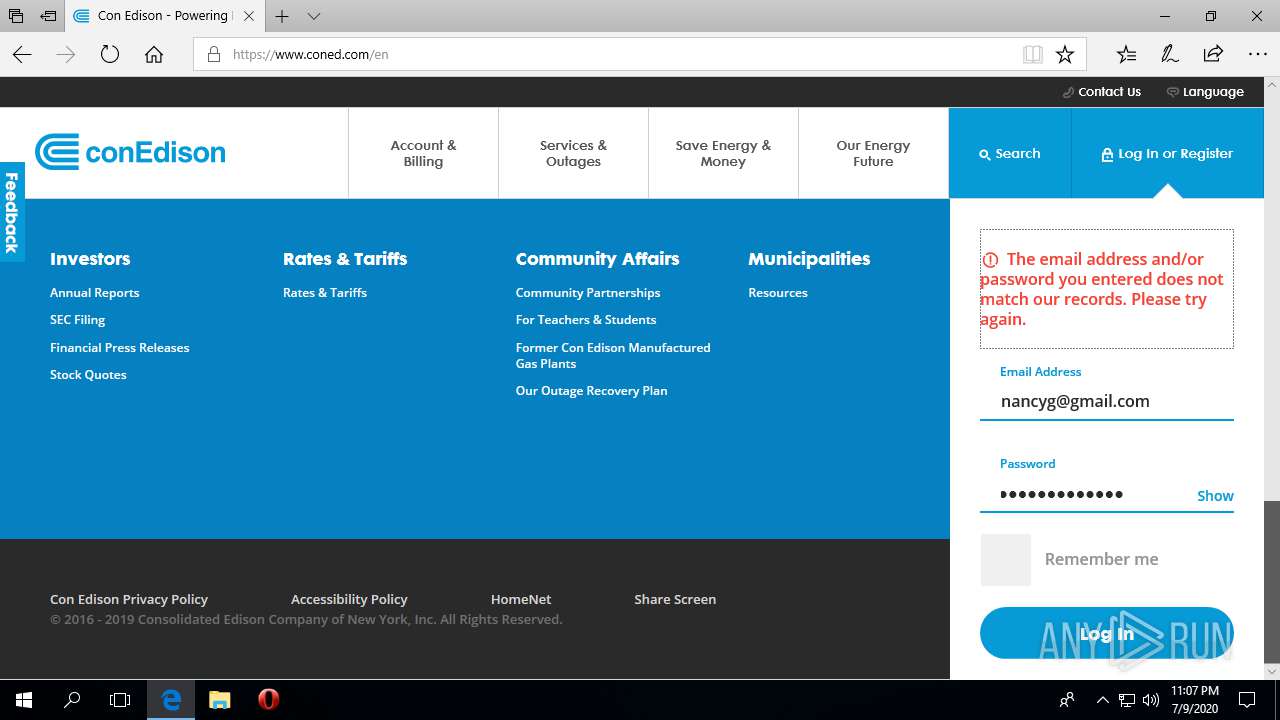Add page to favorites star

click(x=1065, y=55)
